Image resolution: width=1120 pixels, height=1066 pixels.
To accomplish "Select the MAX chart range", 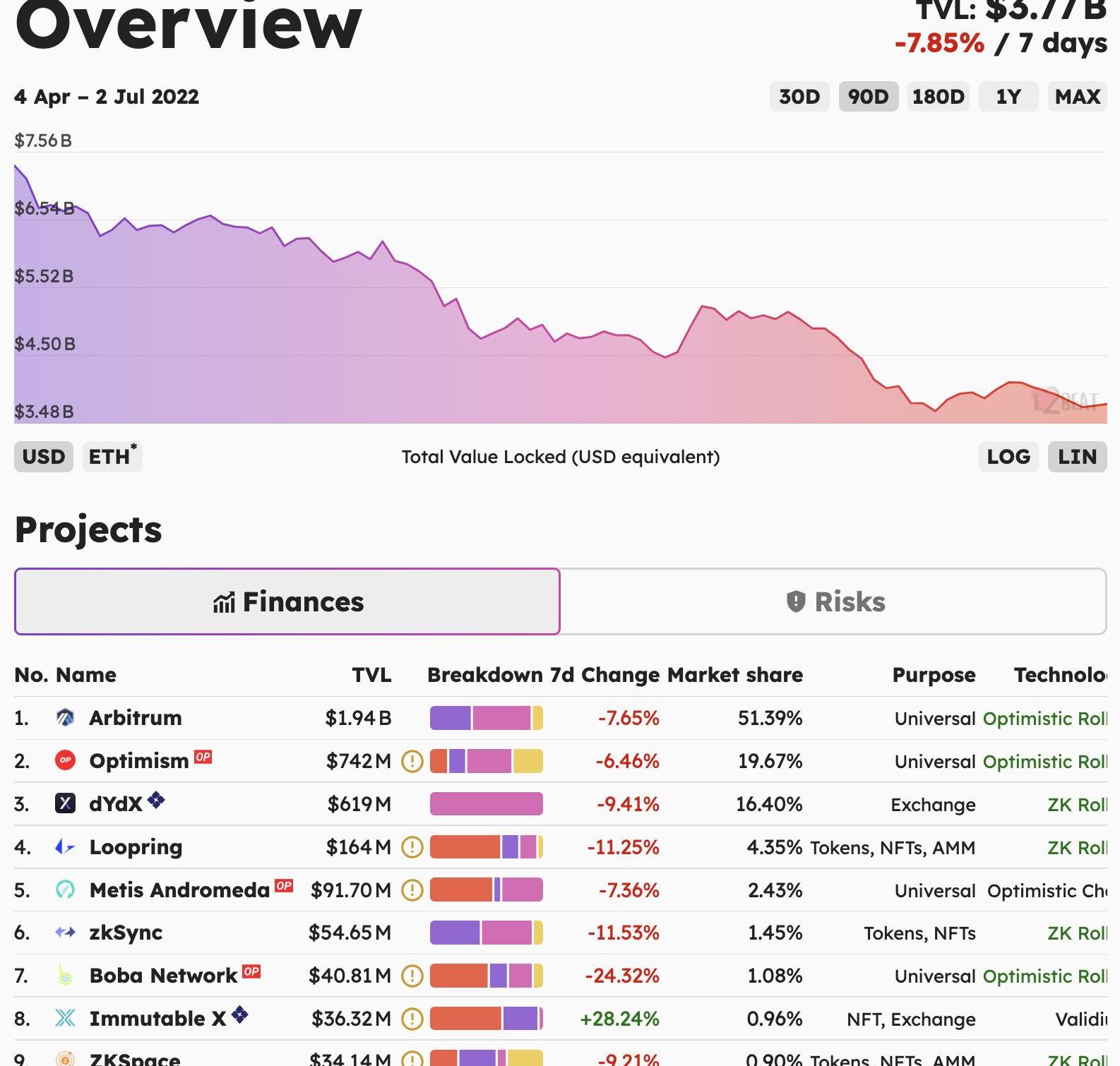I will [1078, 97].
